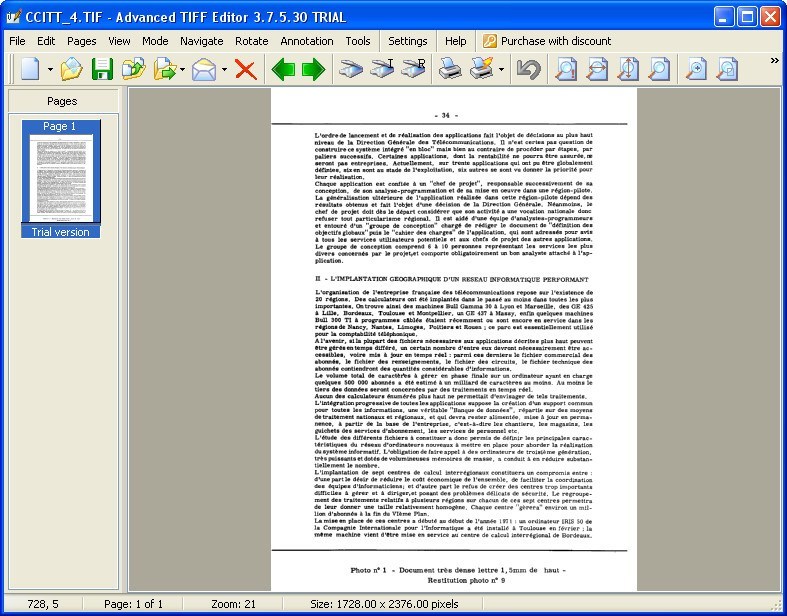Click the Save As folder icon
The width and height of the screenshot is (787, 616).
[133, 69]
